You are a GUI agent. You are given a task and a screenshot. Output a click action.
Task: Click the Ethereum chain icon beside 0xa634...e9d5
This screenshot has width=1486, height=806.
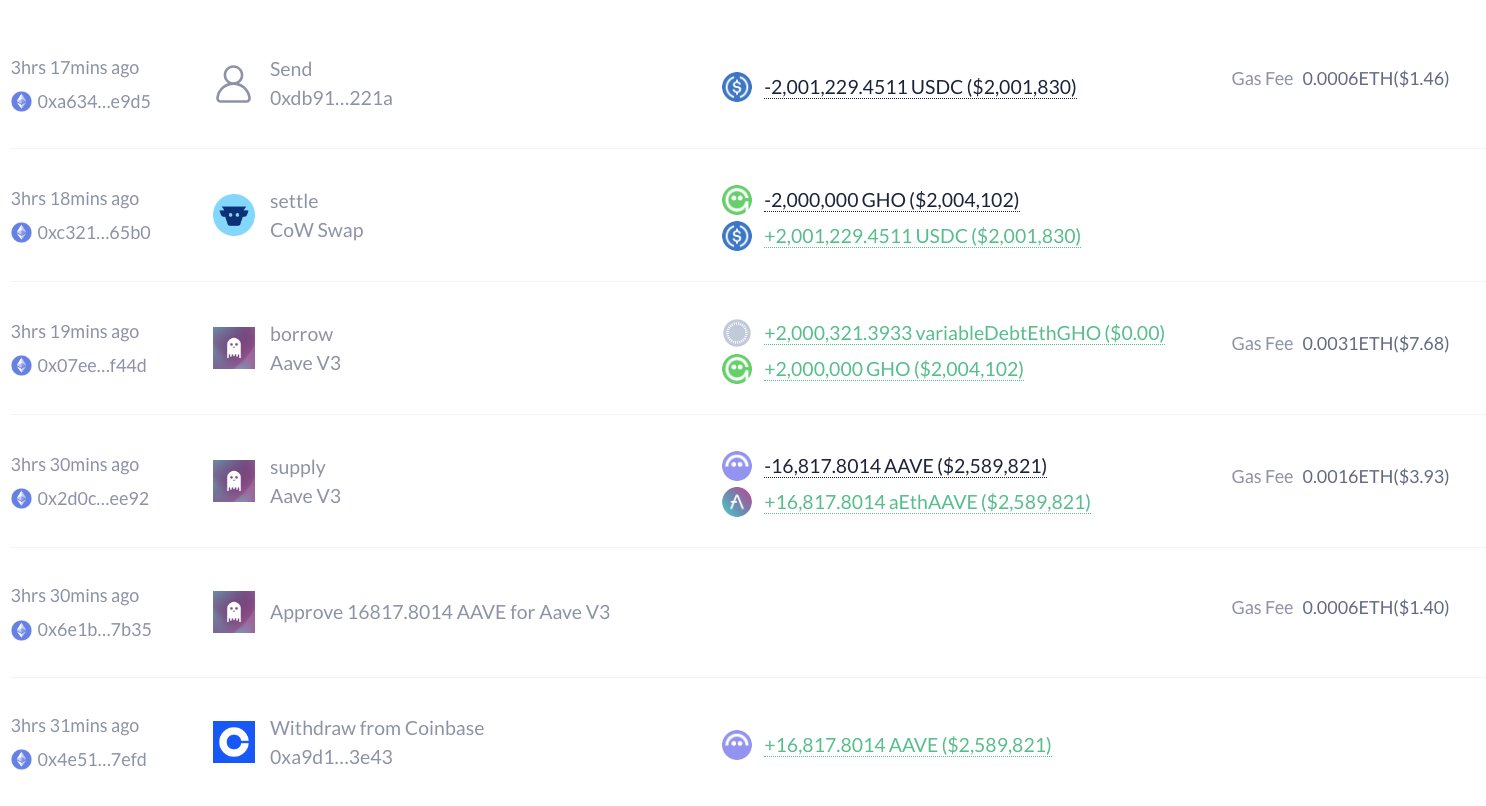(21, 103)
